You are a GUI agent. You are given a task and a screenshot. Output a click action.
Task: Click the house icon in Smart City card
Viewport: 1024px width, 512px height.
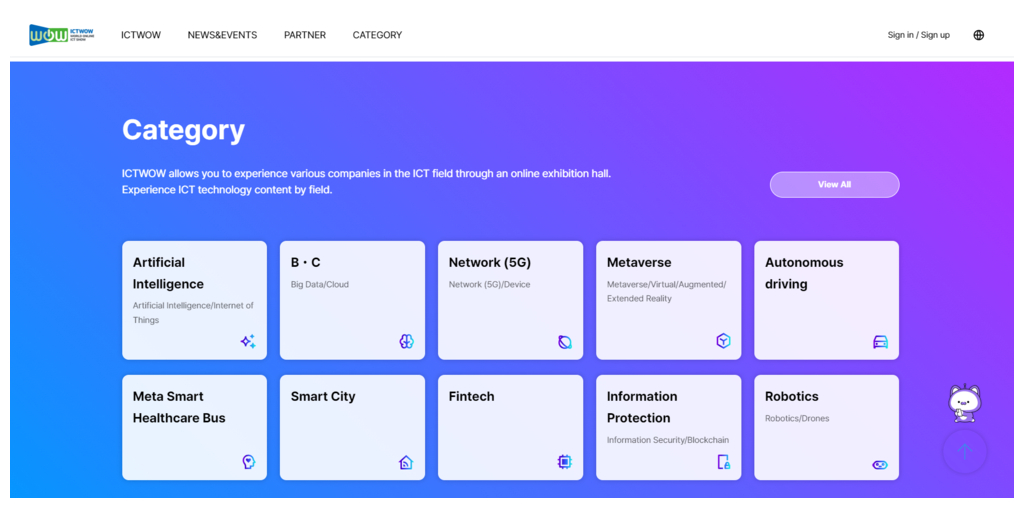pos(406,462)
